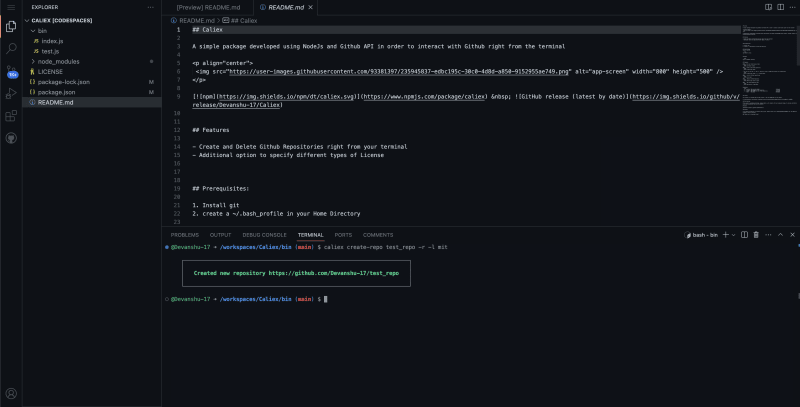The image size is (800, 407).
Task: Open Source Control view with badge
Action: click(11, 71)
